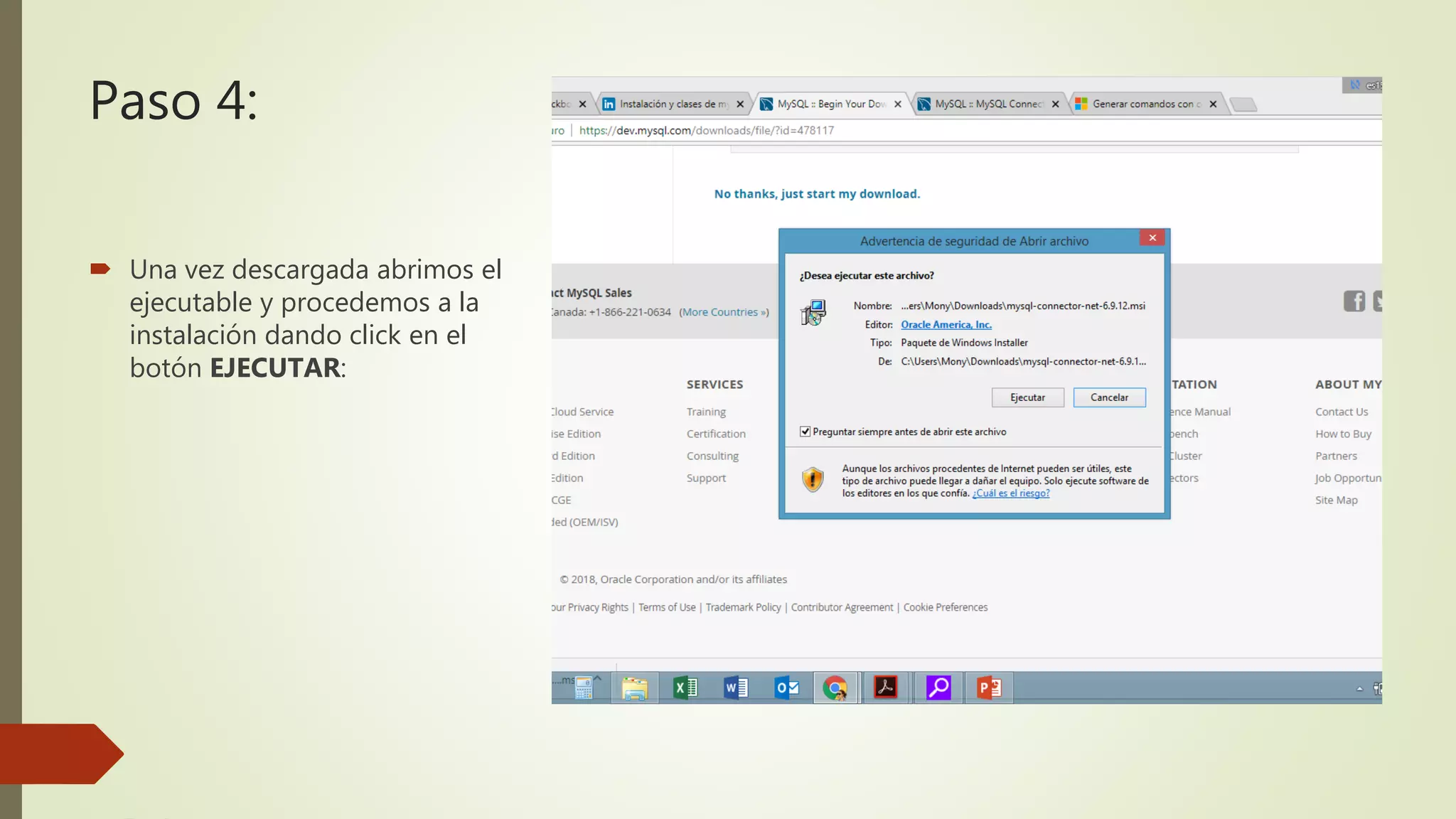Viewport: 1456px width, 819px height.
Task: Click the warning shield icon in the dialog
Action: [813, 480]
